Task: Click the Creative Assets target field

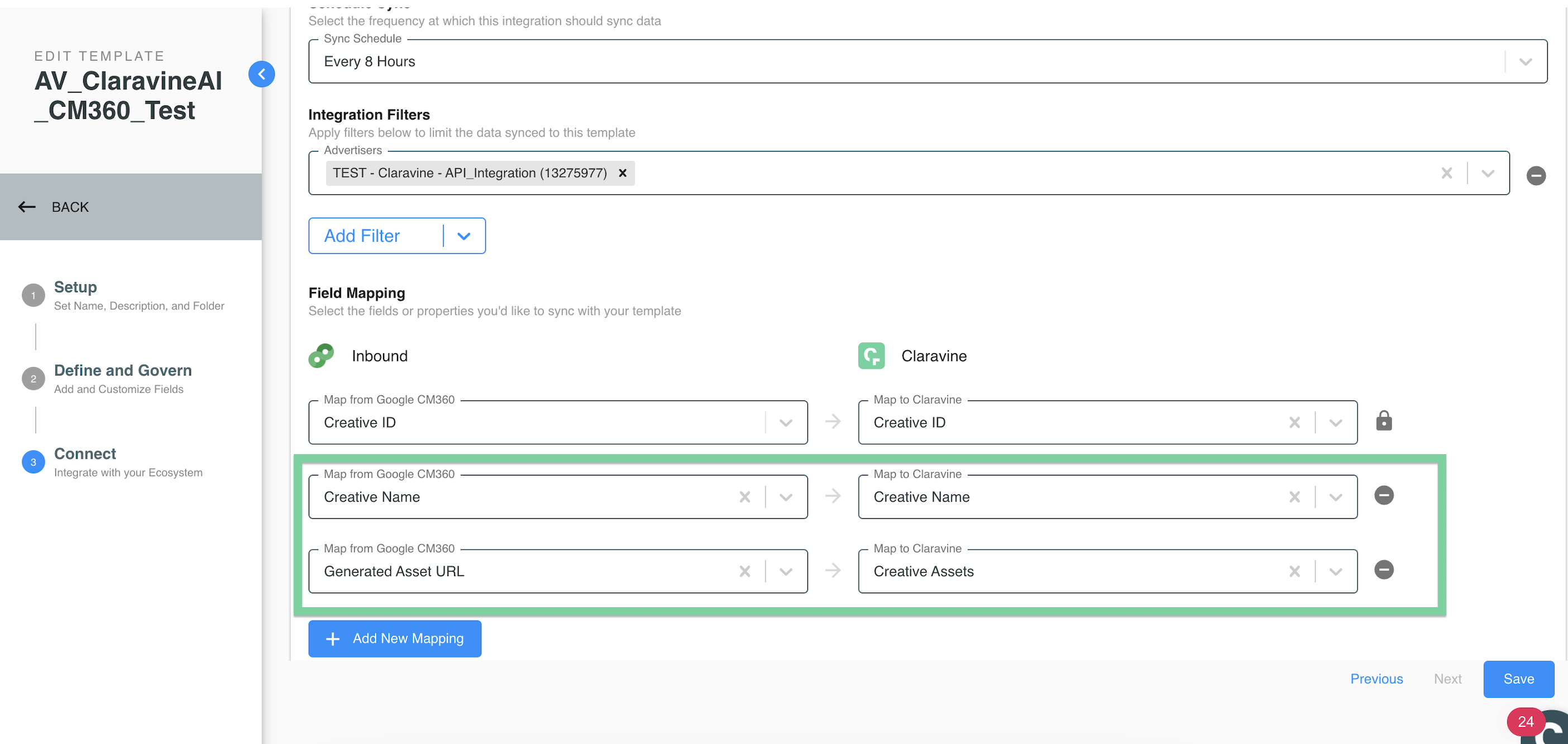Action: [x=1108, y=571]
